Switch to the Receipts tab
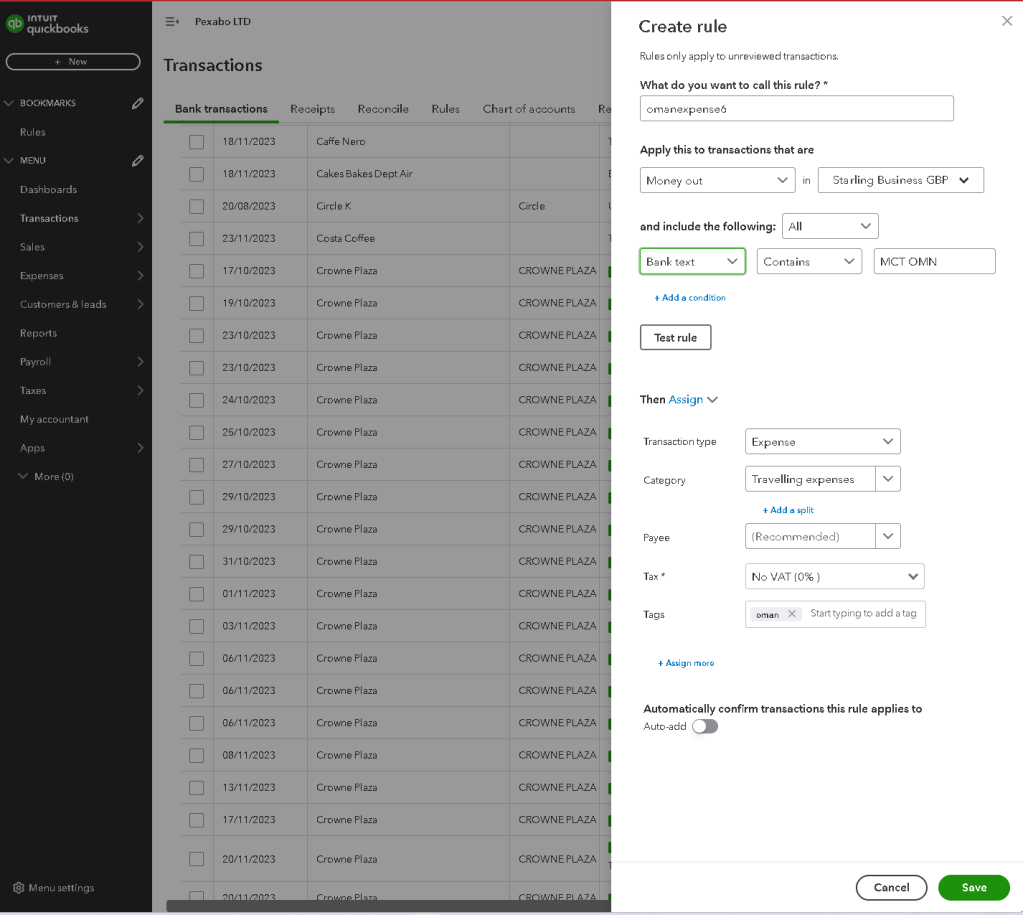The width and height of the screenshot is (1023, 915). coord(313,109)
